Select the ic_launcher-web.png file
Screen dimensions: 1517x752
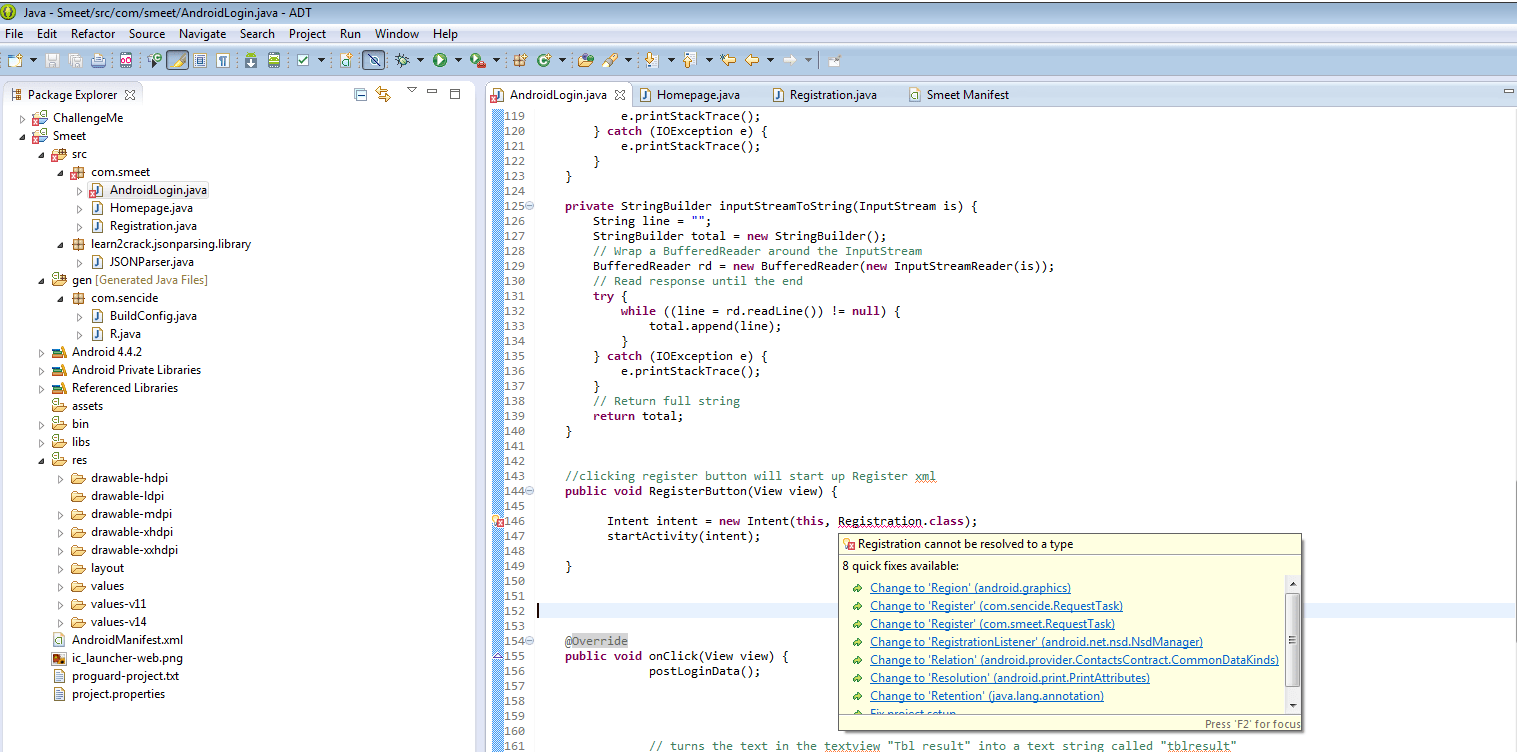point(127,658)
